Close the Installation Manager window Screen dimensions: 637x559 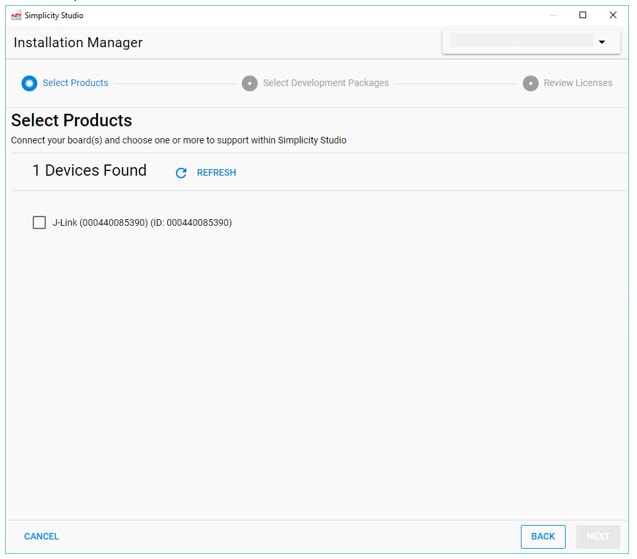pos(613,15)
